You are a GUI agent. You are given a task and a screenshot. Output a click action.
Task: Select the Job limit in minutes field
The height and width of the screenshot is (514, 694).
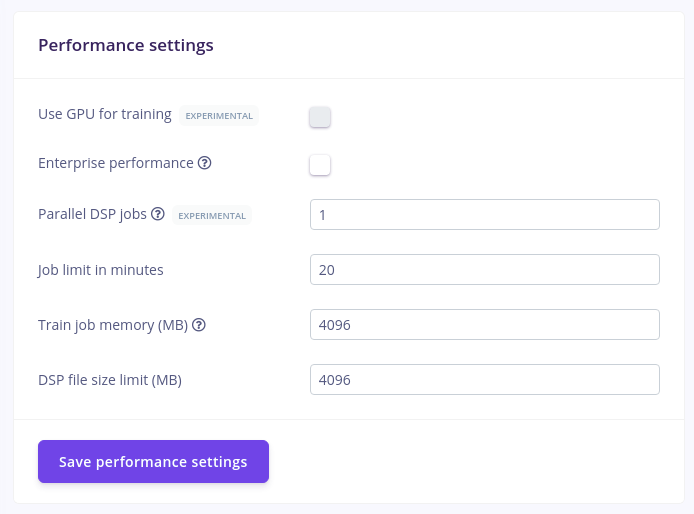pos(485,270)
